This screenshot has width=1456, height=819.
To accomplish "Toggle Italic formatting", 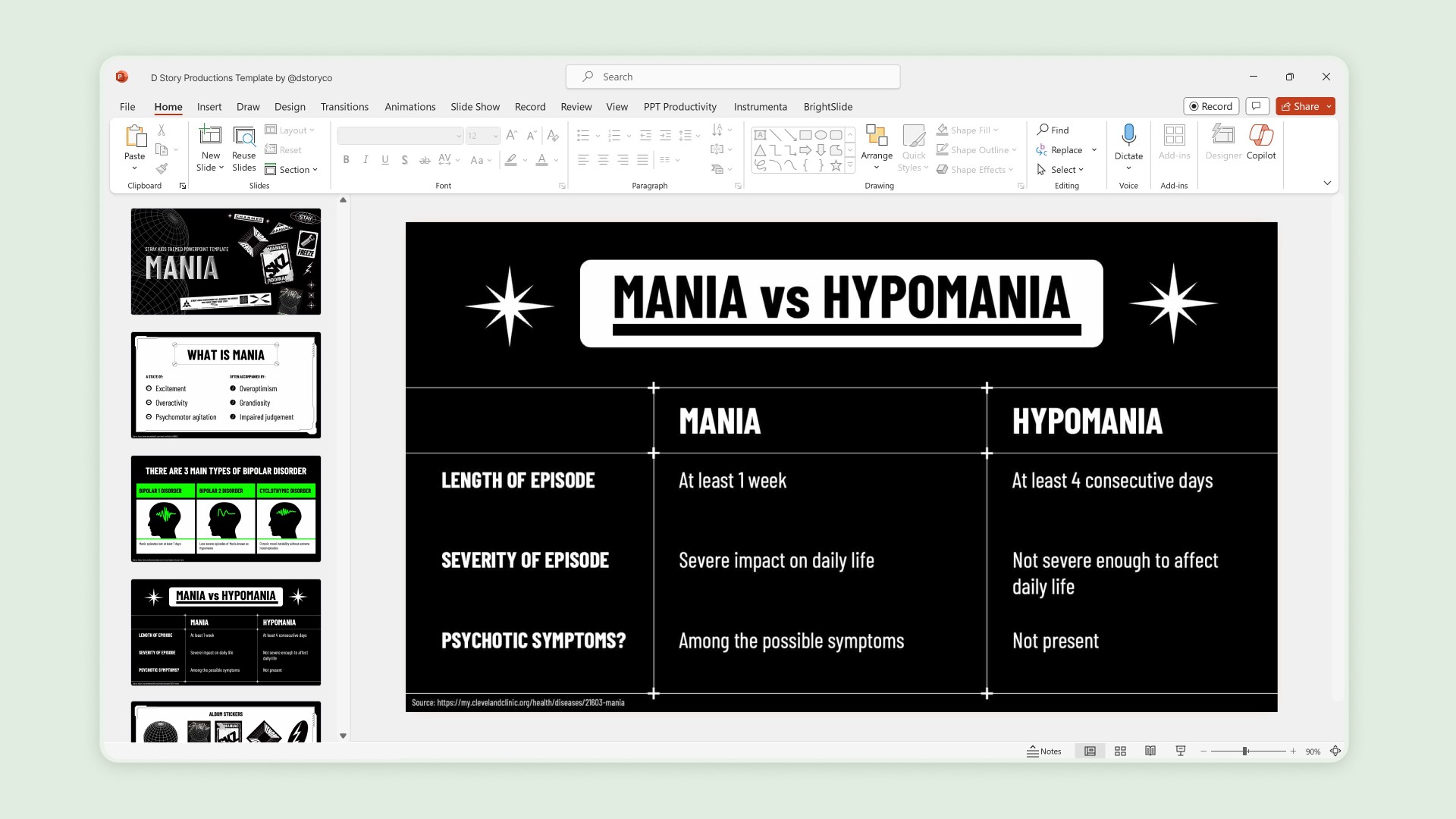I will (366, 160).
